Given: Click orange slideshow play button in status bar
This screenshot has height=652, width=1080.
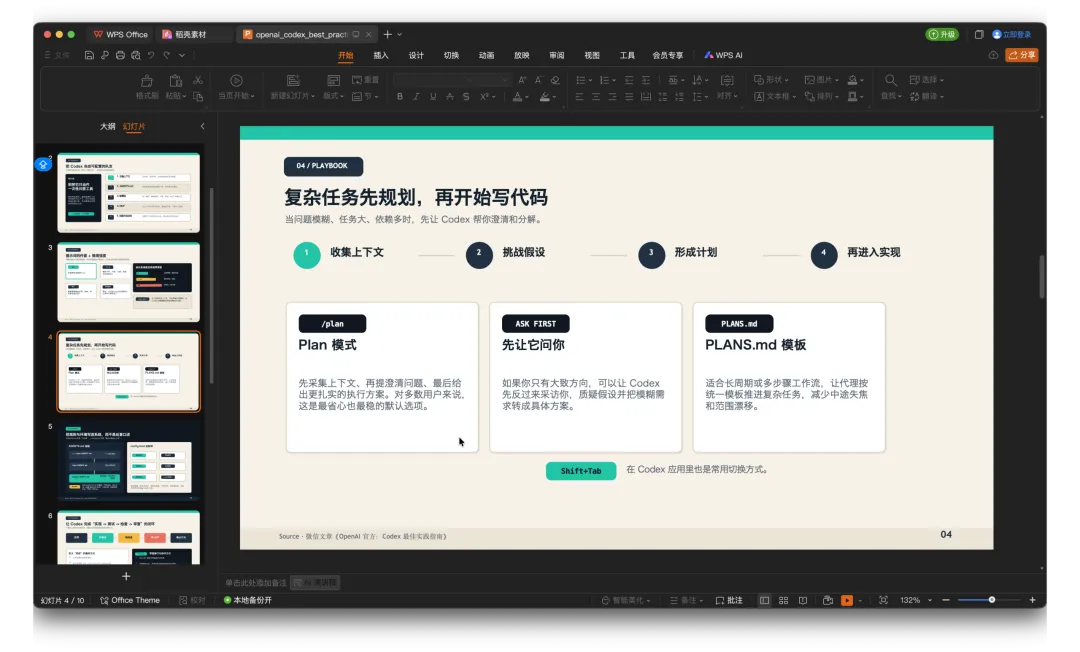Looking at the screenshot, I should coord(847,600).
